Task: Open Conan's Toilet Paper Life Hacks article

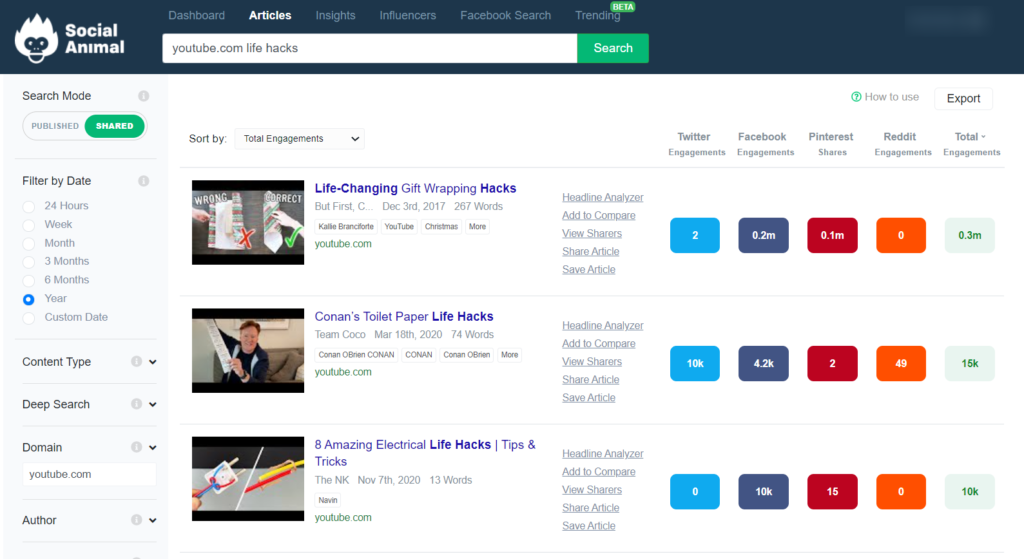Action: (x=404, y=316)
